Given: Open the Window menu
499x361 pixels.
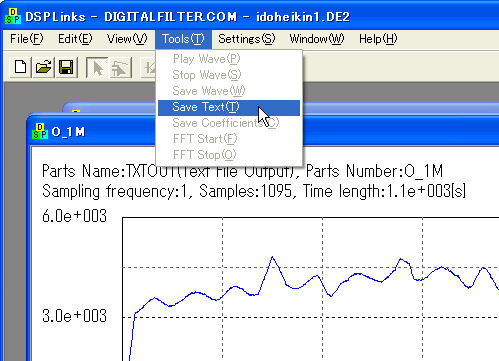Looking at the screenshot, I should pos(317,39).
